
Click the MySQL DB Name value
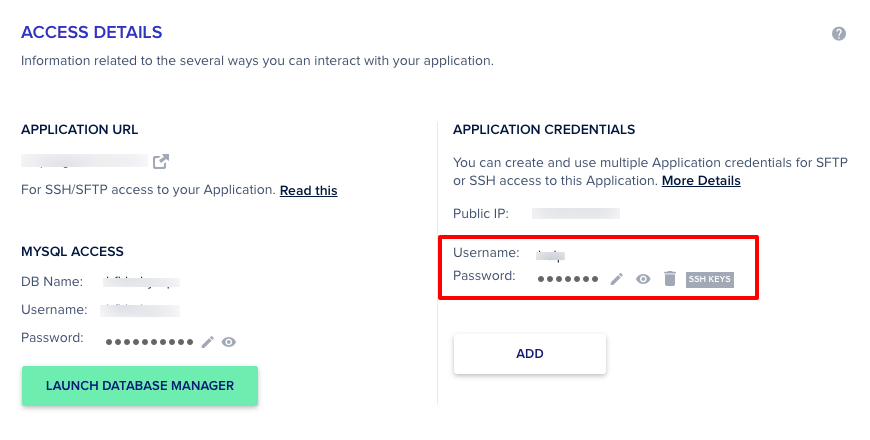142,283
